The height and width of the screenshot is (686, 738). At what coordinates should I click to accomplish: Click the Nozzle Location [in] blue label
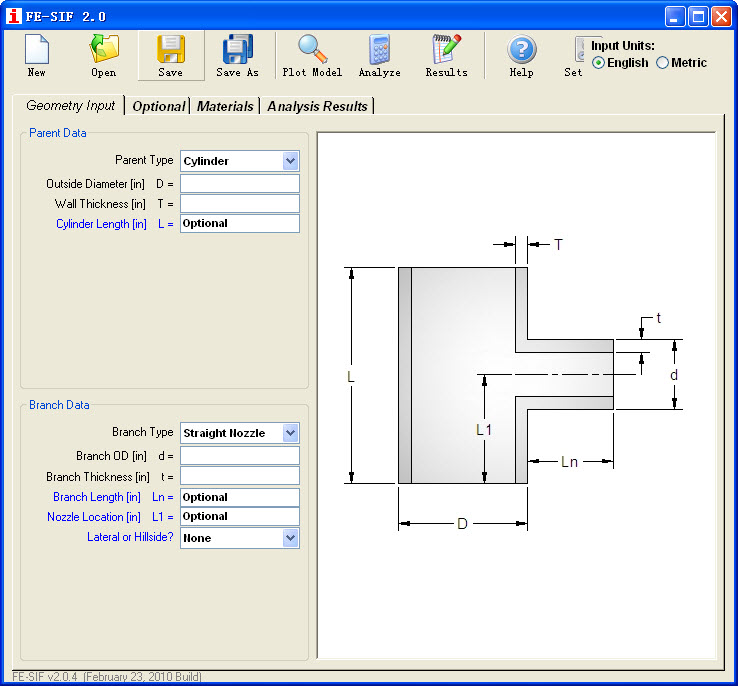pos(94,517)
